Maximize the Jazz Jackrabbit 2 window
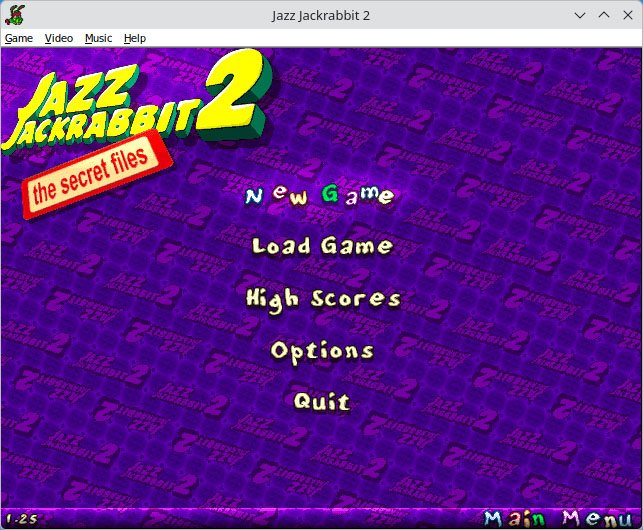This screenshot has width=643, height=530. [604, 16]
